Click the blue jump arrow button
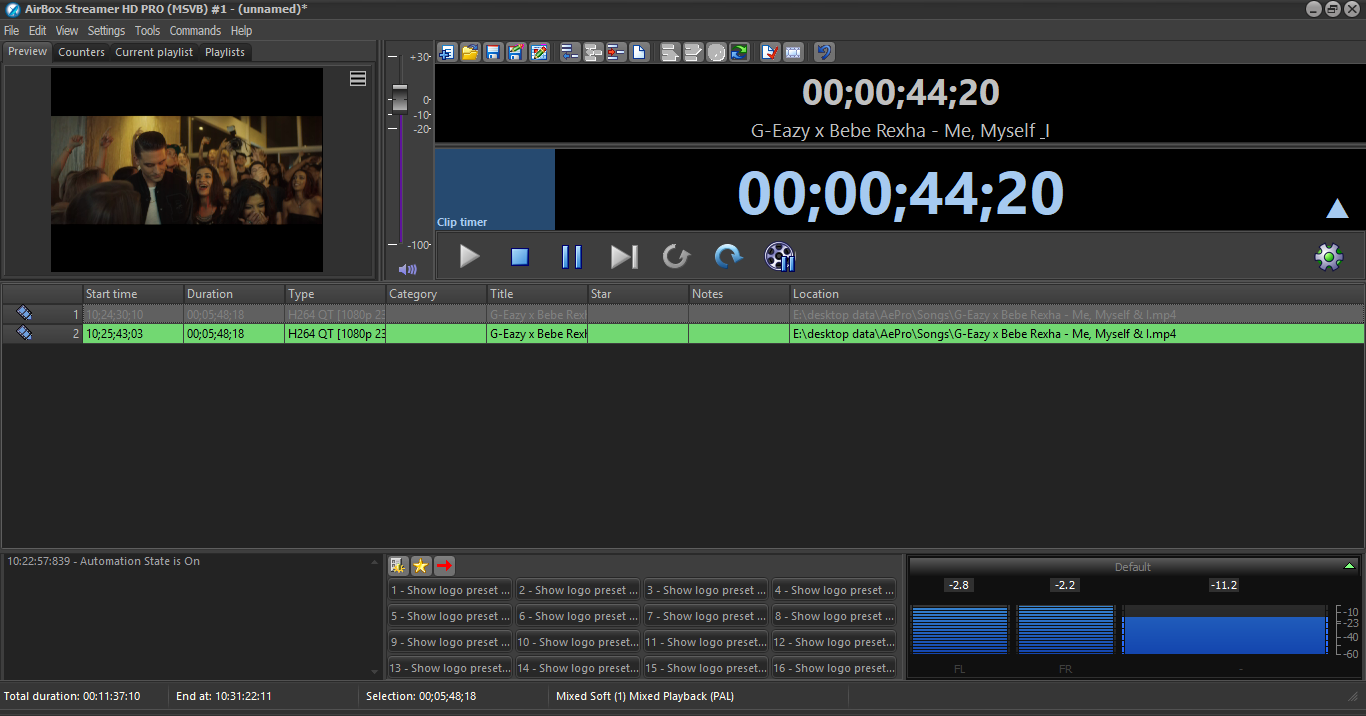This screenshot has height=716, width=1366. (728, 257)
